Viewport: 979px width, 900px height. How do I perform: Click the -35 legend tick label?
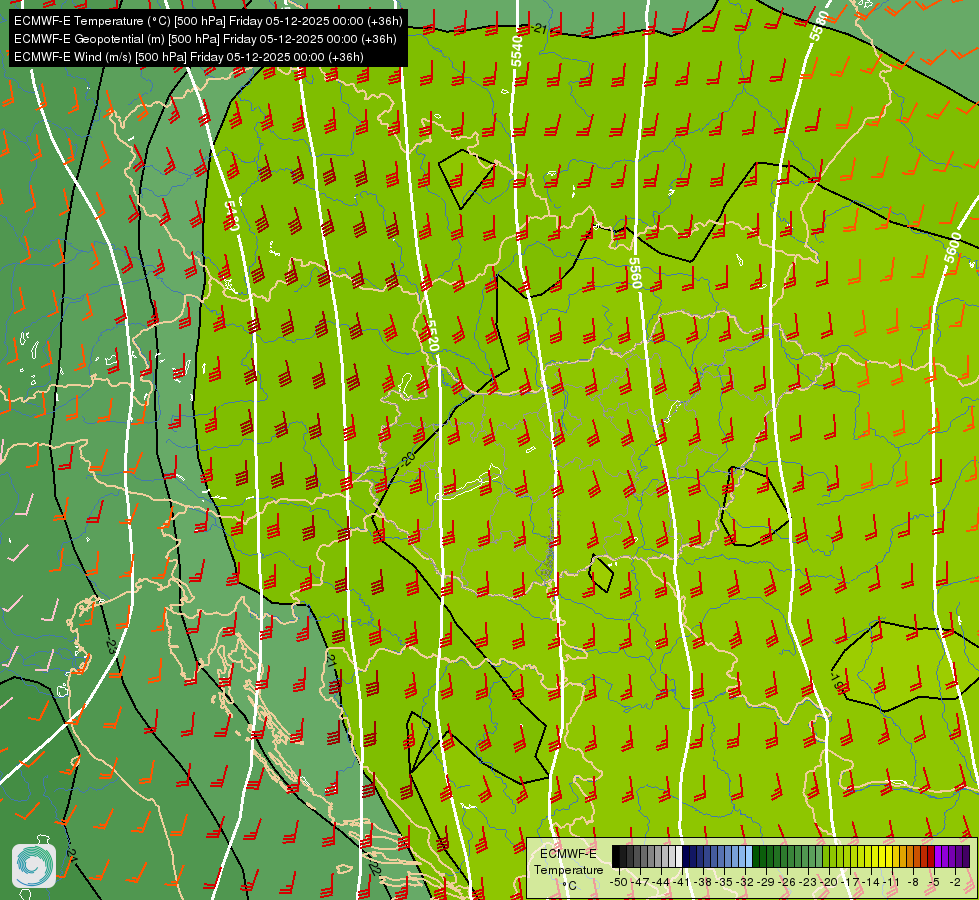[724, 882]
